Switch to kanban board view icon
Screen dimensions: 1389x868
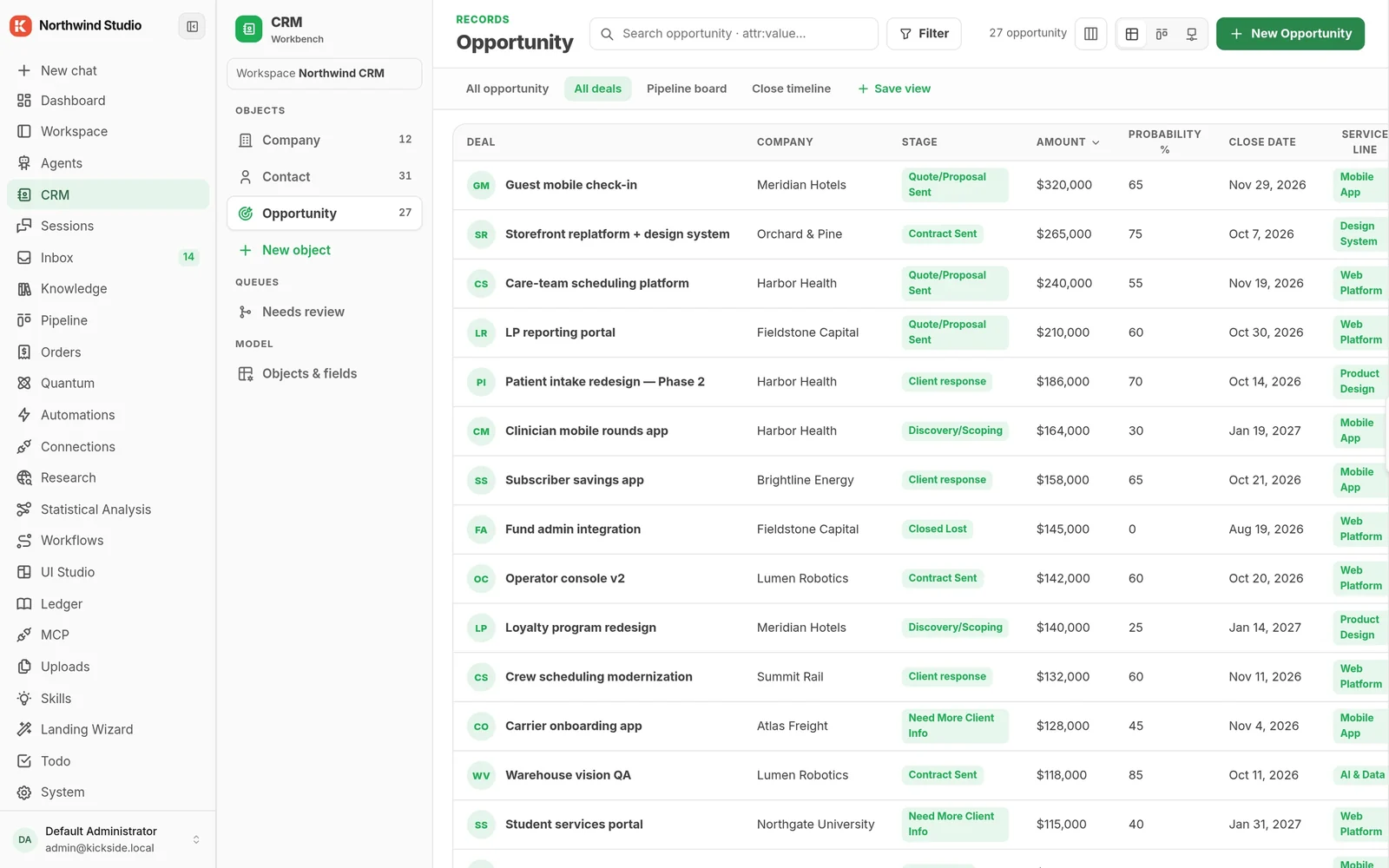pyautogui.click(x=1162, y=34)
